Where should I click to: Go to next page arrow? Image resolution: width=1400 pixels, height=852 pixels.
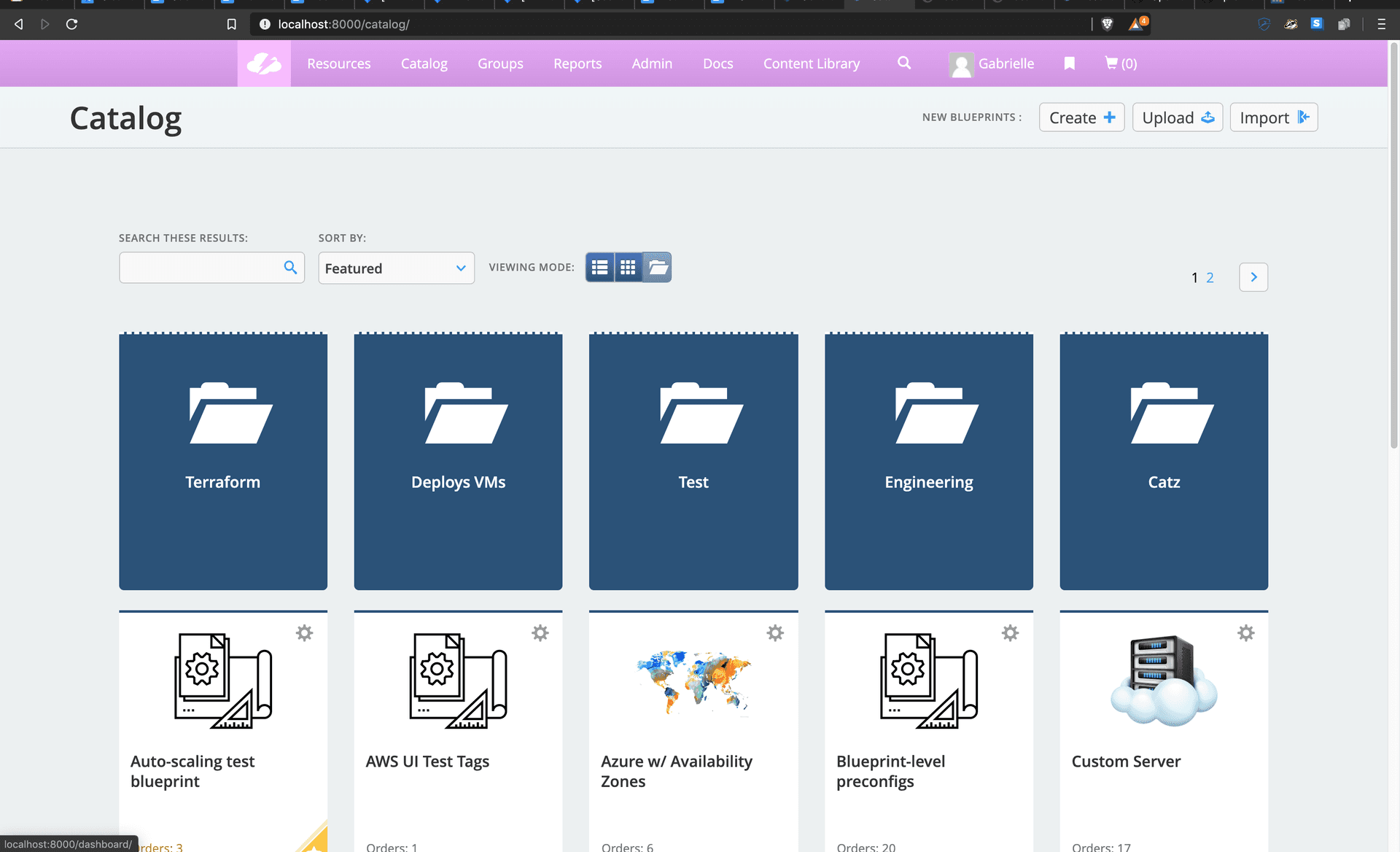tap(1253, 277)
